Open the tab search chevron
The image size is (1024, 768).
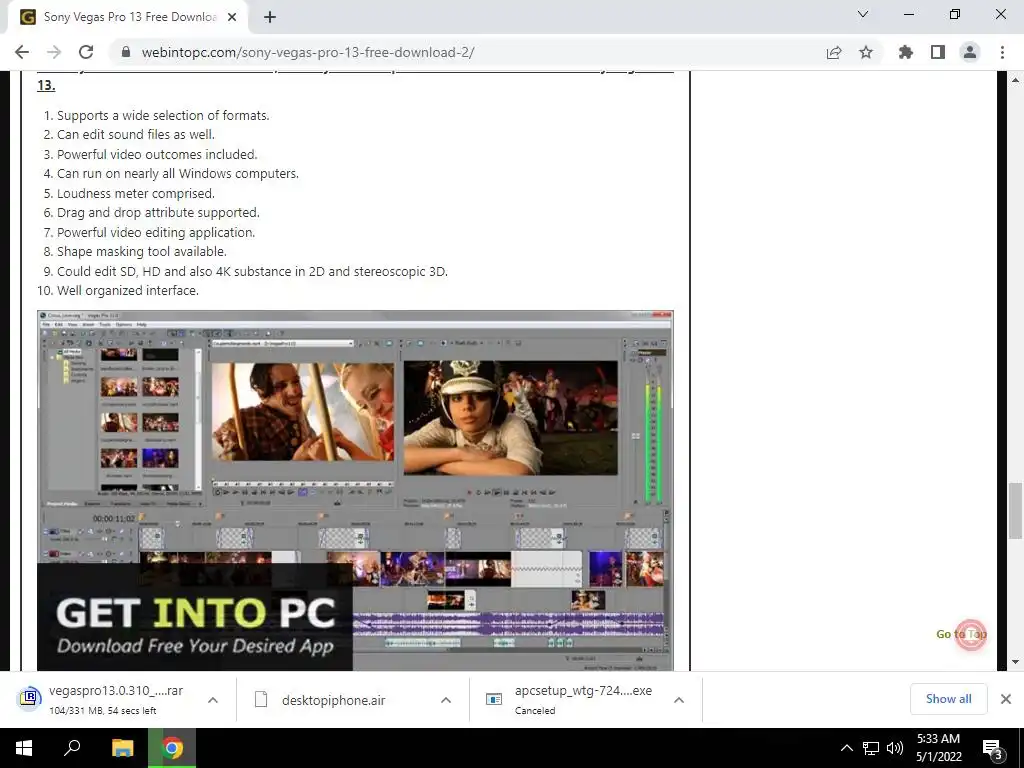tap(863, 14)
